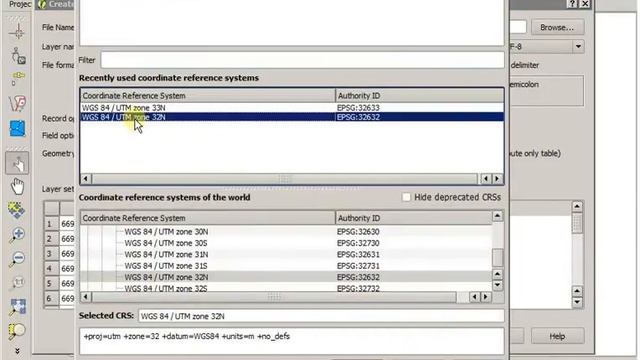Click the Zoom Full extent icon

pos(18,307)
